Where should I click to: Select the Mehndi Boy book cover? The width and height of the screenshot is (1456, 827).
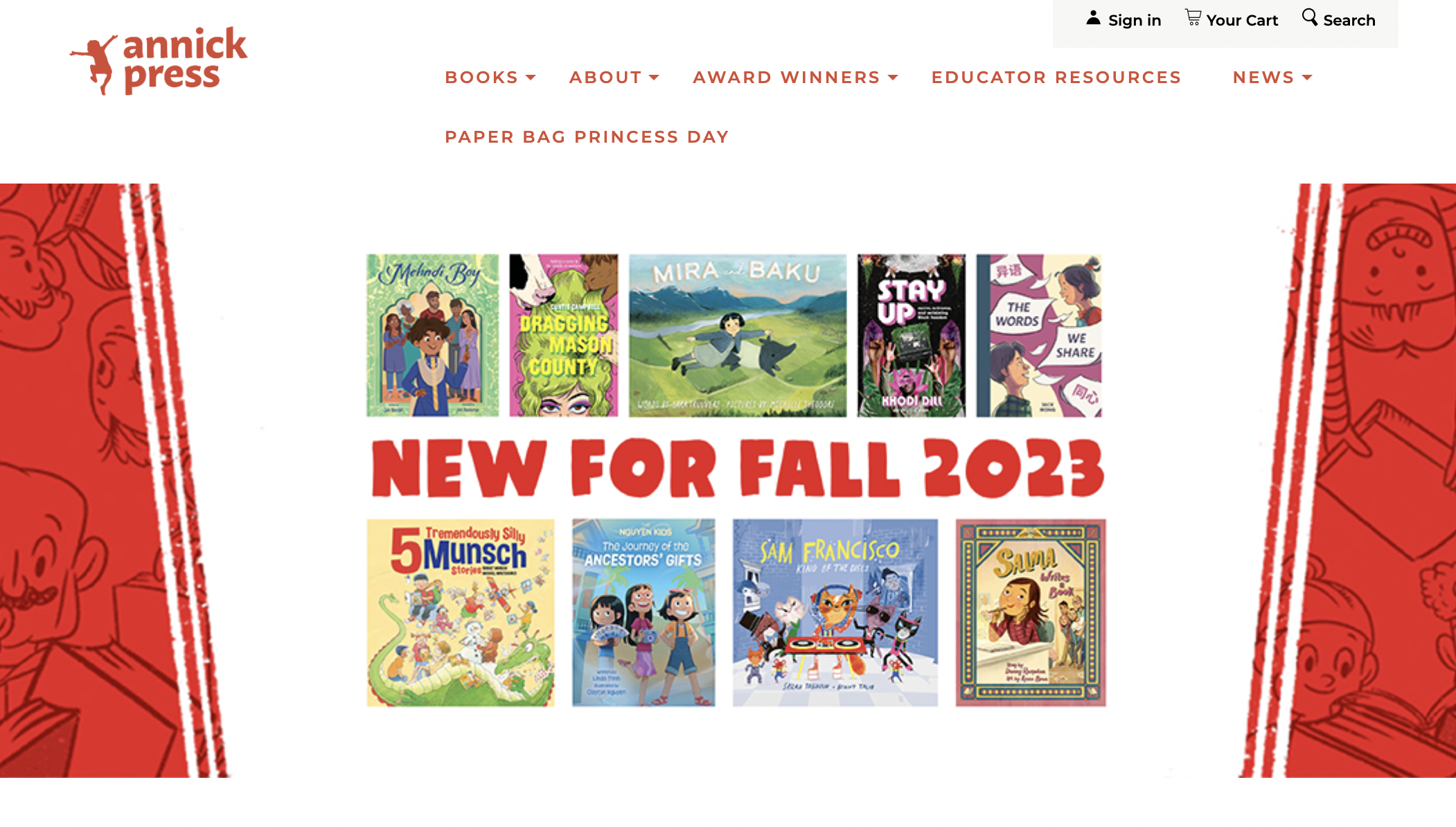coord(432,335)
